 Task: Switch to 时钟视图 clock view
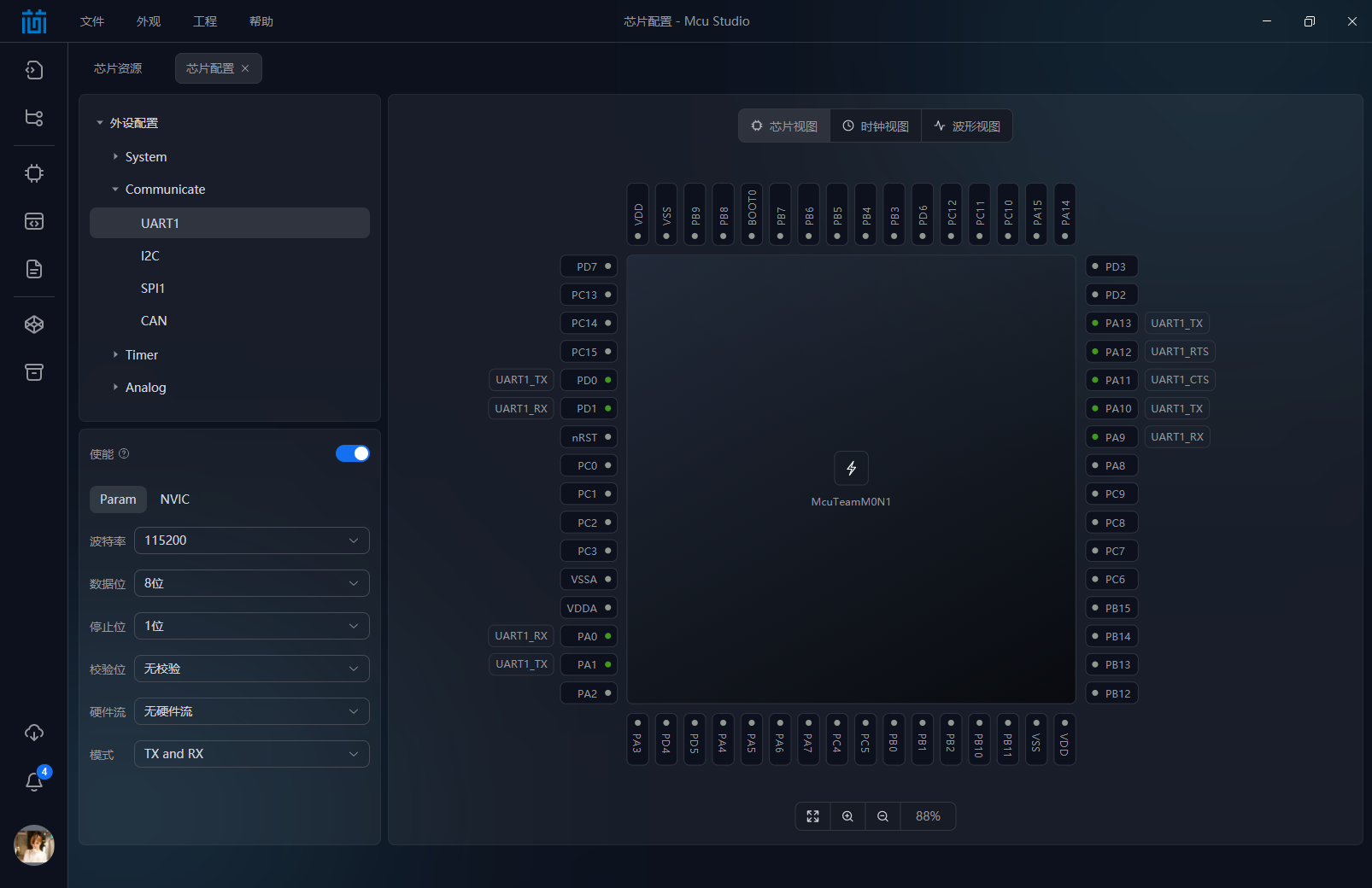coord(875,126)
